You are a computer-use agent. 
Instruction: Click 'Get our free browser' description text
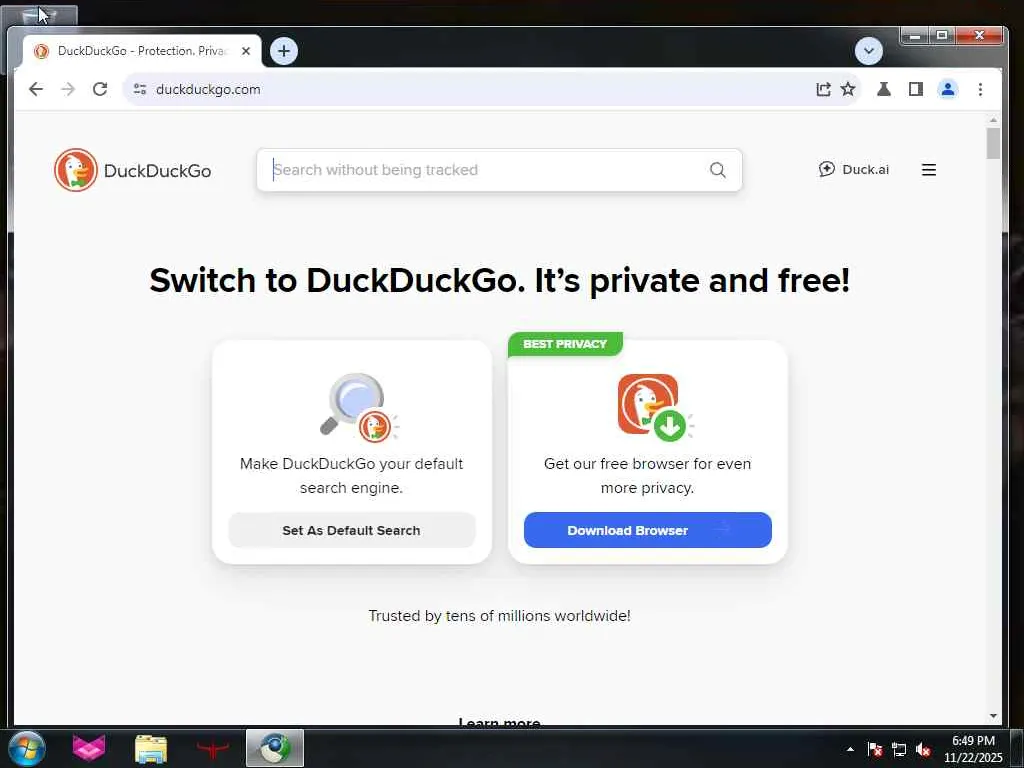647,475
